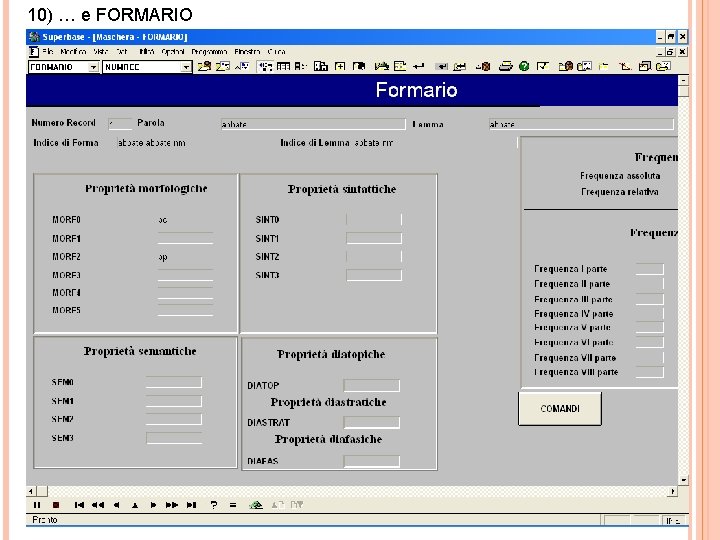The width and height of the screenshot is (720, 540).
Task: Click the green filter icon in the bottom bar
Action: pos(256,505)
